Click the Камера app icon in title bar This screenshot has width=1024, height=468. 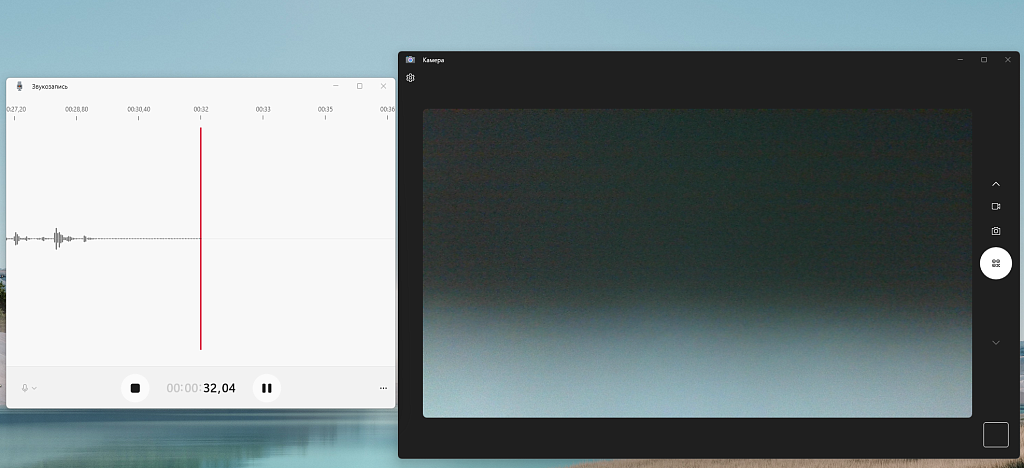tap(410, 59)
